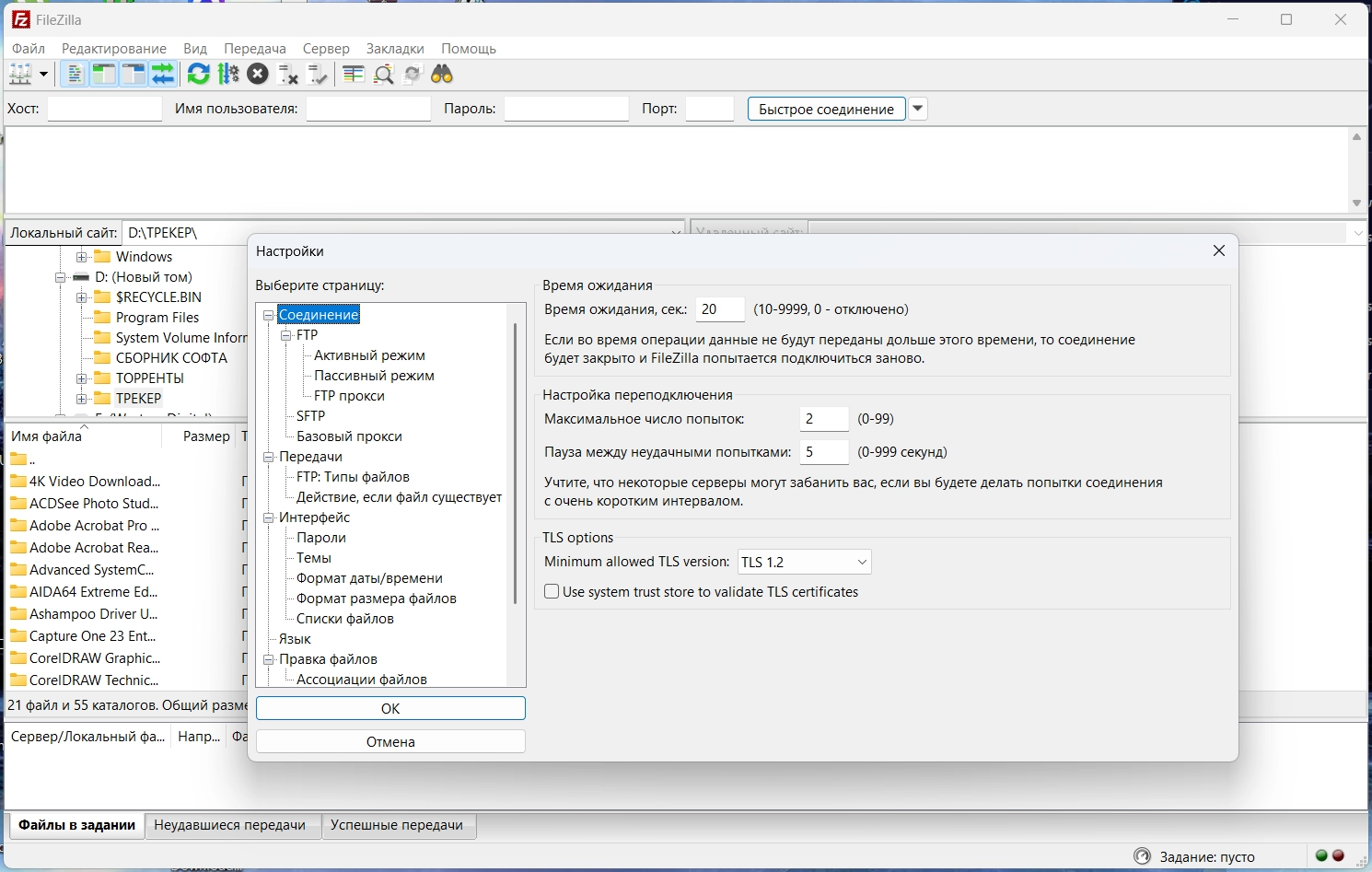Open Quick connect history dropdown arrow

tap(917, 109)
